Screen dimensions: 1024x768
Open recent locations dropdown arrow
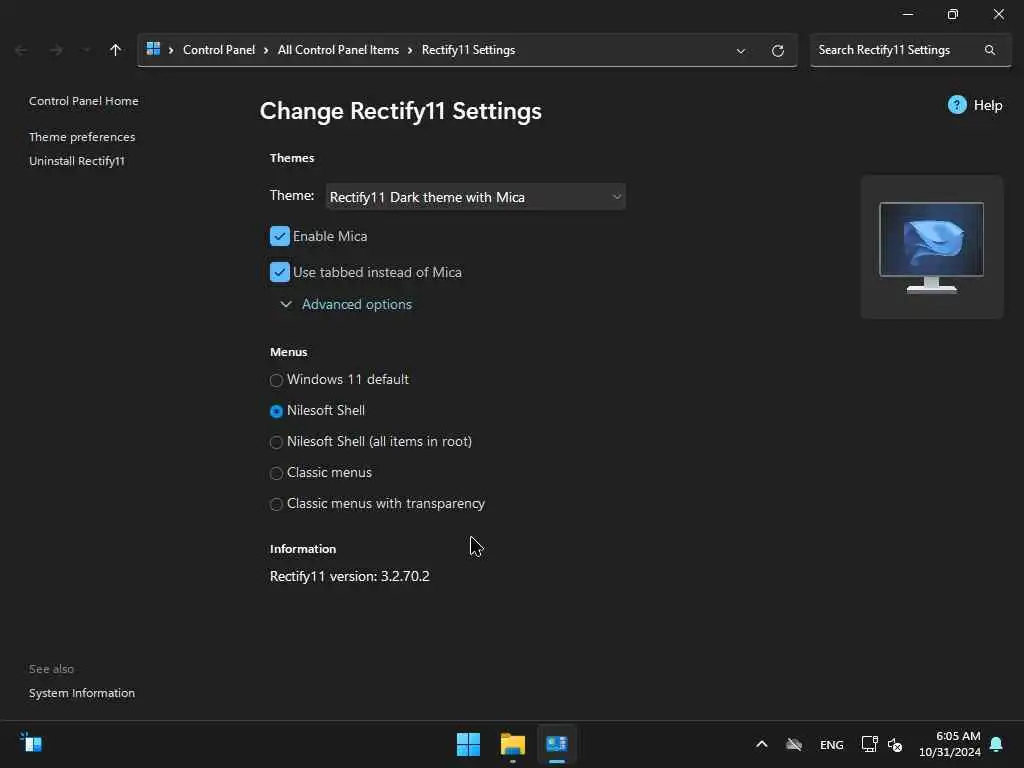[x=86, y=50]
